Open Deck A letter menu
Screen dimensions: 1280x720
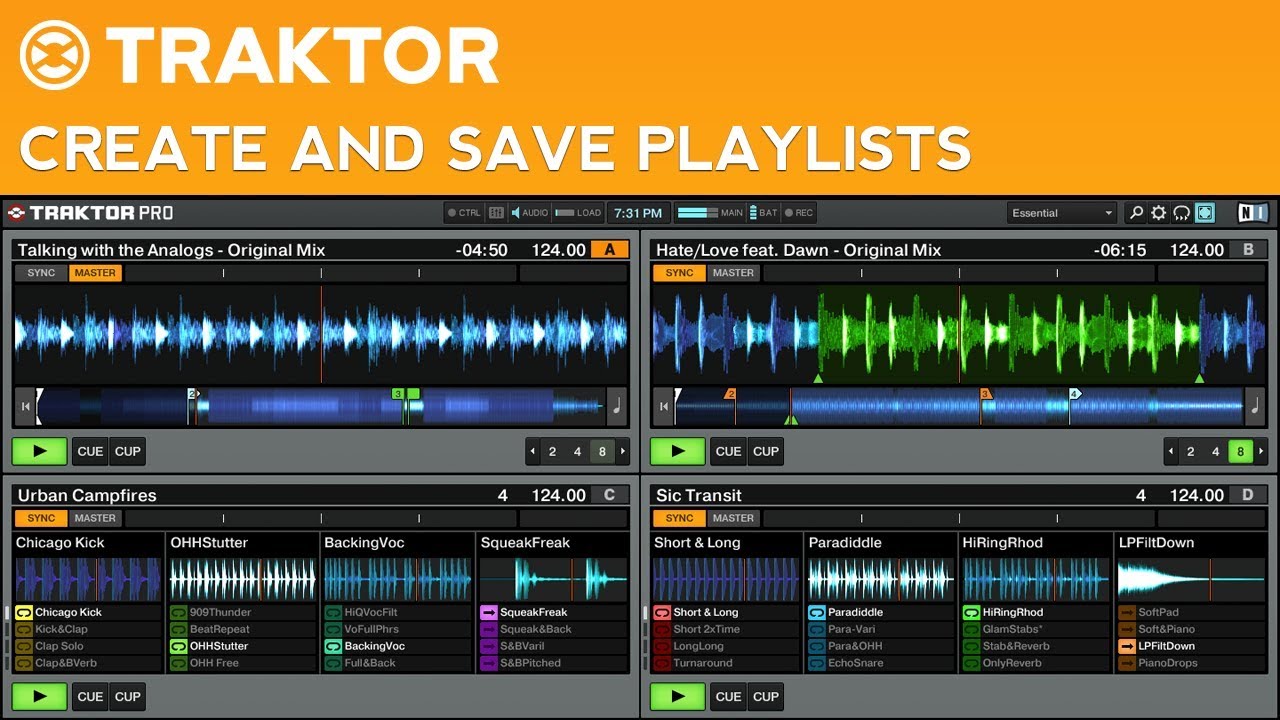point(609,250)
